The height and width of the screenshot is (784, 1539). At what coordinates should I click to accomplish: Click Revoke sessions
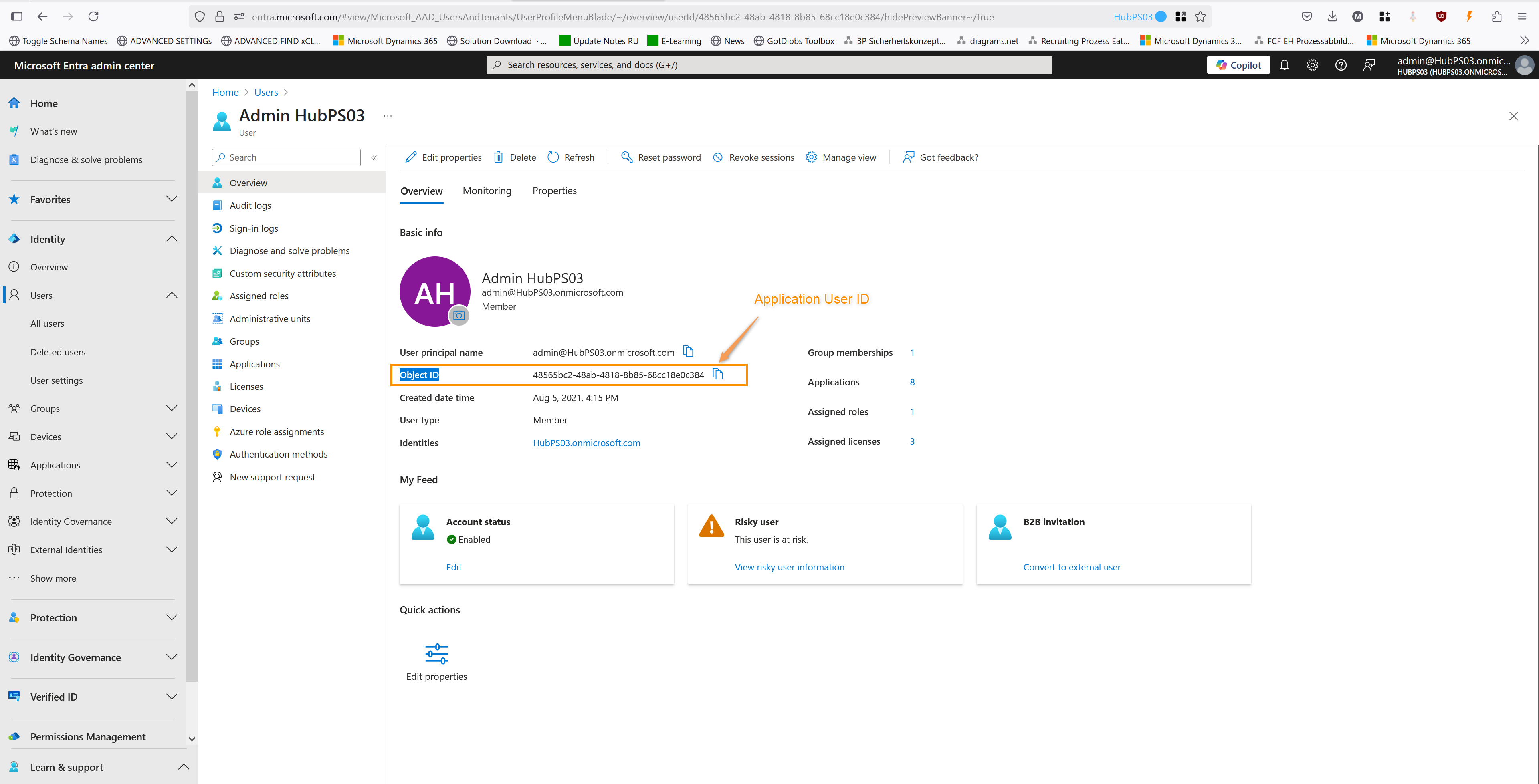tap(753, 157)
